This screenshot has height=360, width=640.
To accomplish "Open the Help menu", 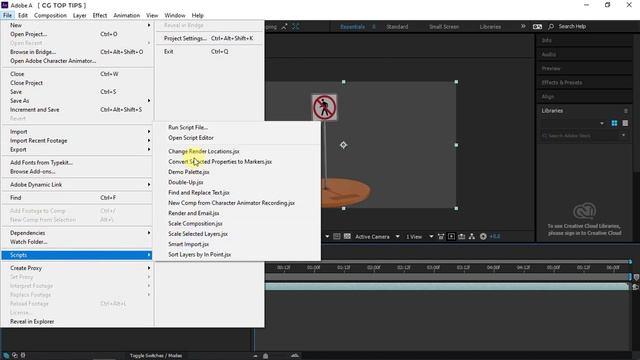I will [x=198, y=15].
